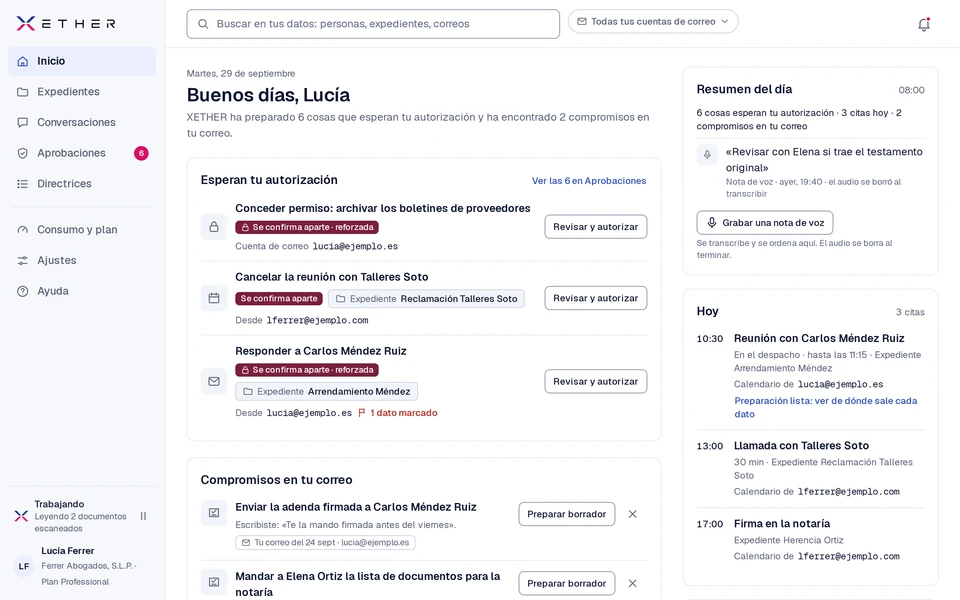Image resolution: width=960 pixels, height=600 pixels.
Task: Click the XETHER icon next to Trabajando
Action: (x=21, y=516)
